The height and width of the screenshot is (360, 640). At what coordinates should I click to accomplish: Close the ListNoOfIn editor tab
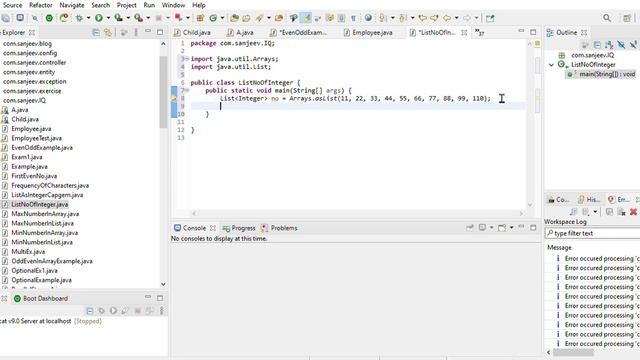(x=464, y=32)
